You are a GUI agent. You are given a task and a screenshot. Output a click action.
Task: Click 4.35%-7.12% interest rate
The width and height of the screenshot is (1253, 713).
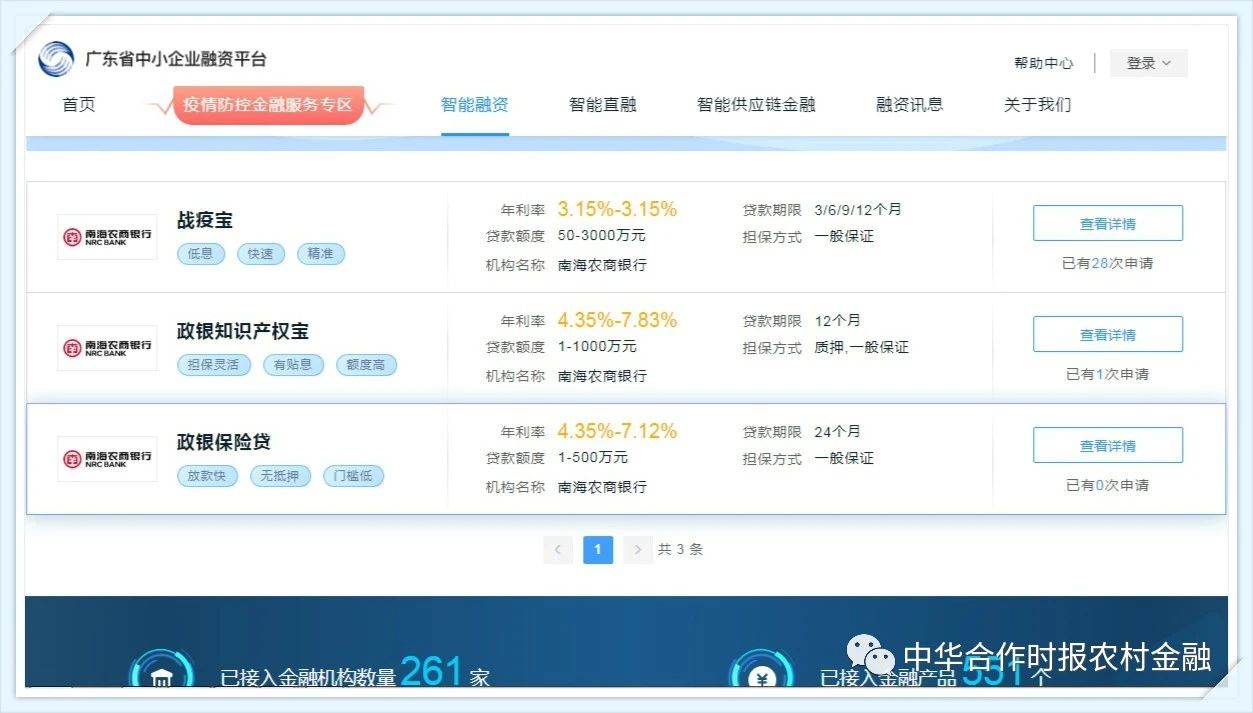(x=617, y=431)
